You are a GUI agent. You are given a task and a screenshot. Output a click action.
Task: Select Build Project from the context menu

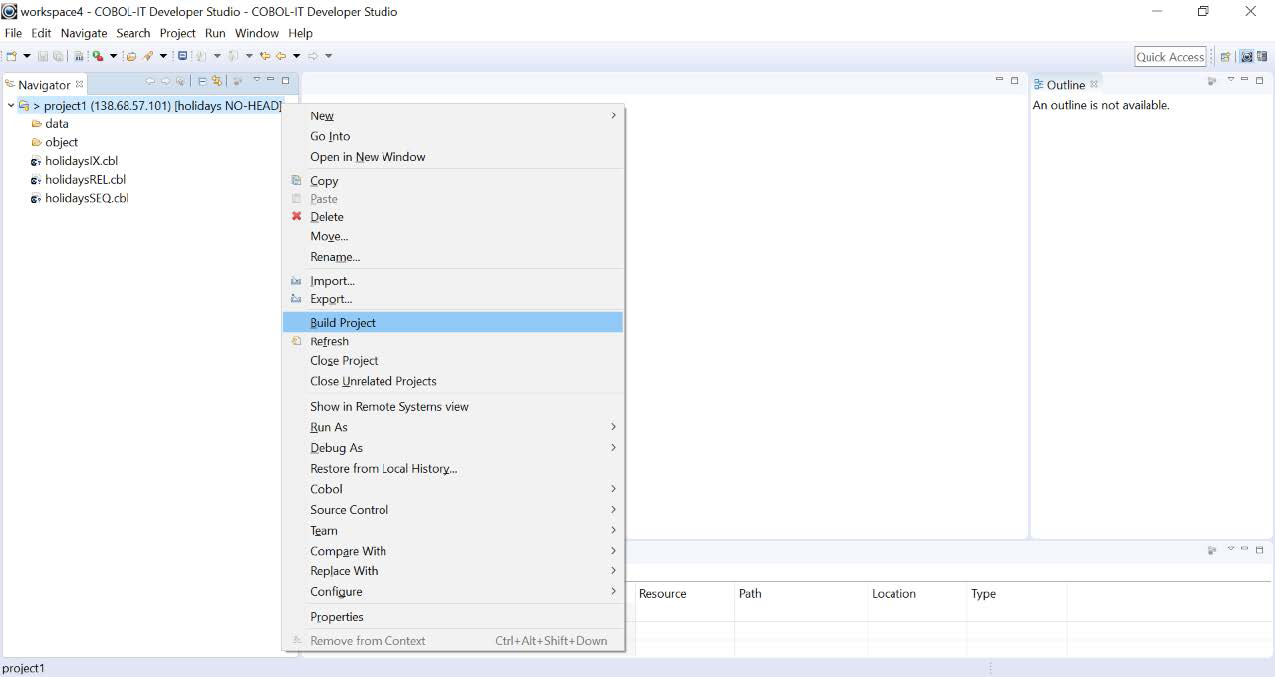tap(343, 323)
